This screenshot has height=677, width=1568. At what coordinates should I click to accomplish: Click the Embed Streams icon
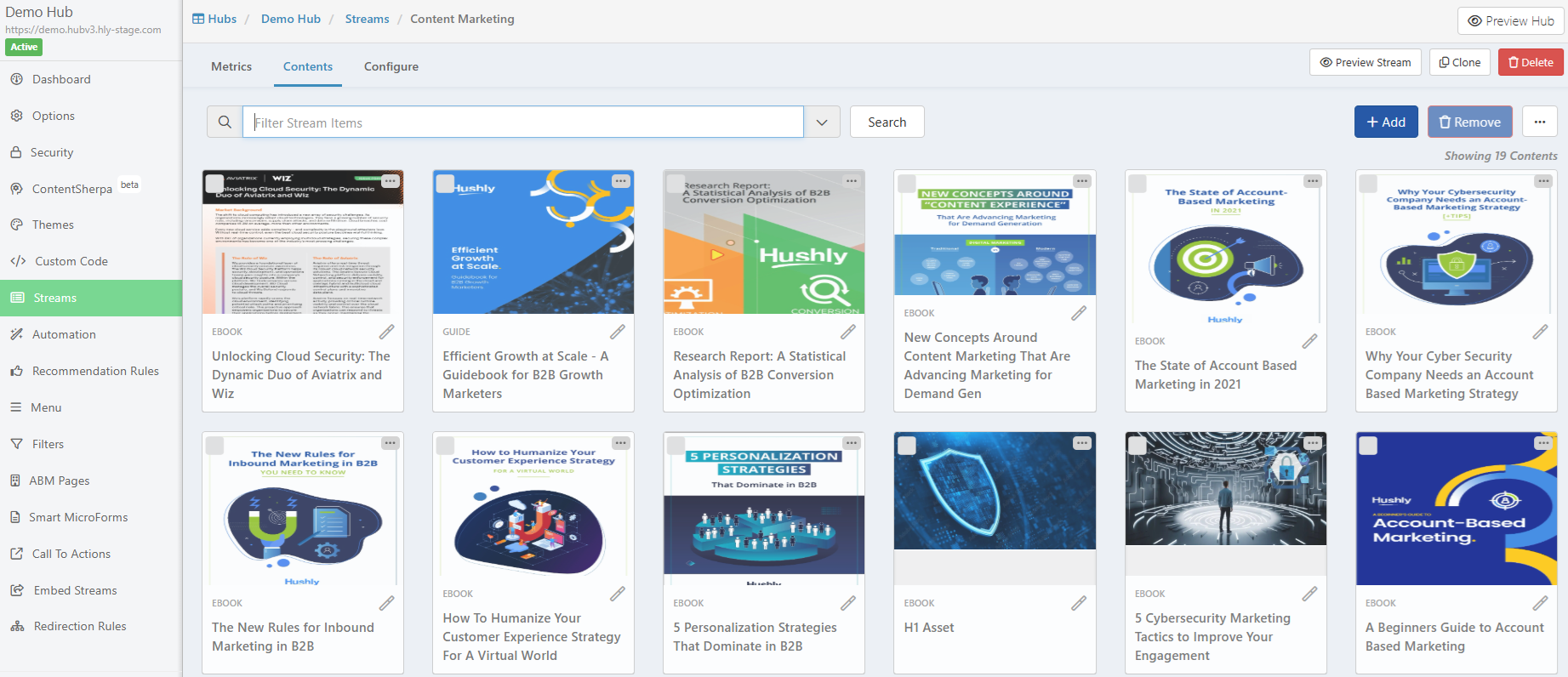tap(16, 590)
